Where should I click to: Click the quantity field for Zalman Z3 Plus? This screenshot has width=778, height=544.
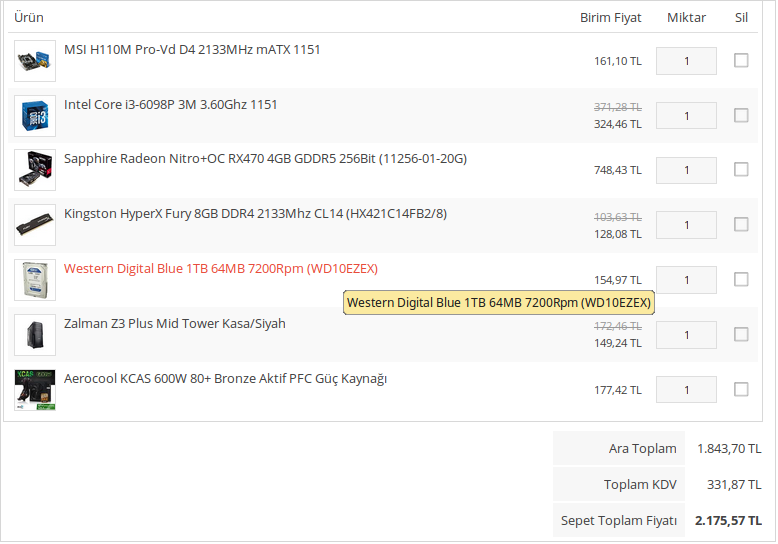pos(686,335)
